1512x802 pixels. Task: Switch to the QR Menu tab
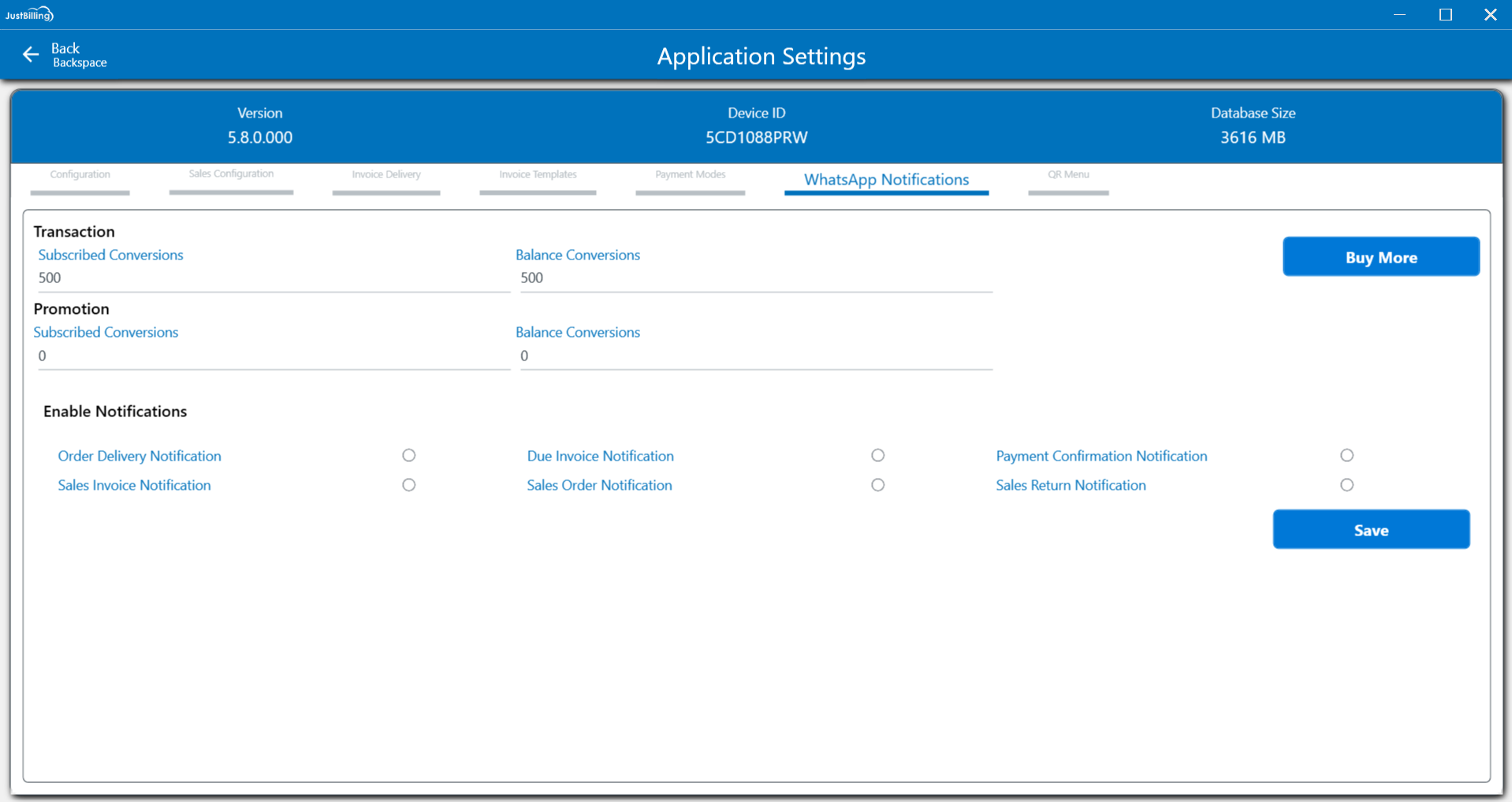(1068, 175)
